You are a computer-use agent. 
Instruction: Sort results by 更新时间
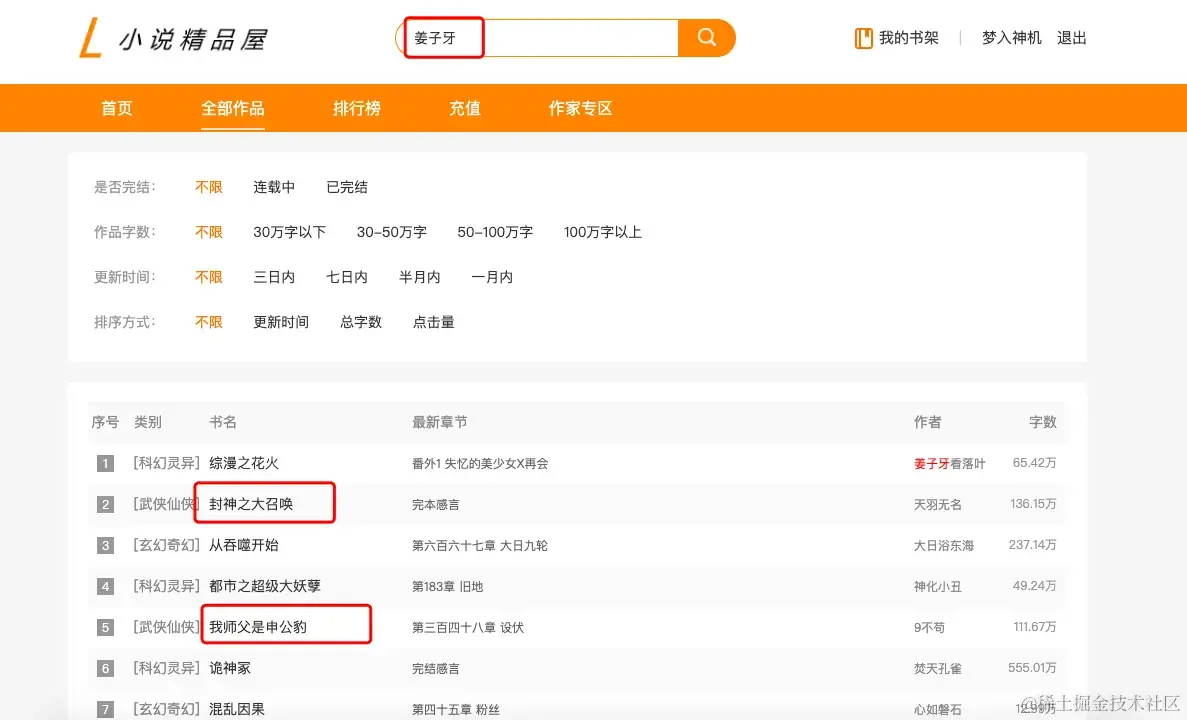281,322
